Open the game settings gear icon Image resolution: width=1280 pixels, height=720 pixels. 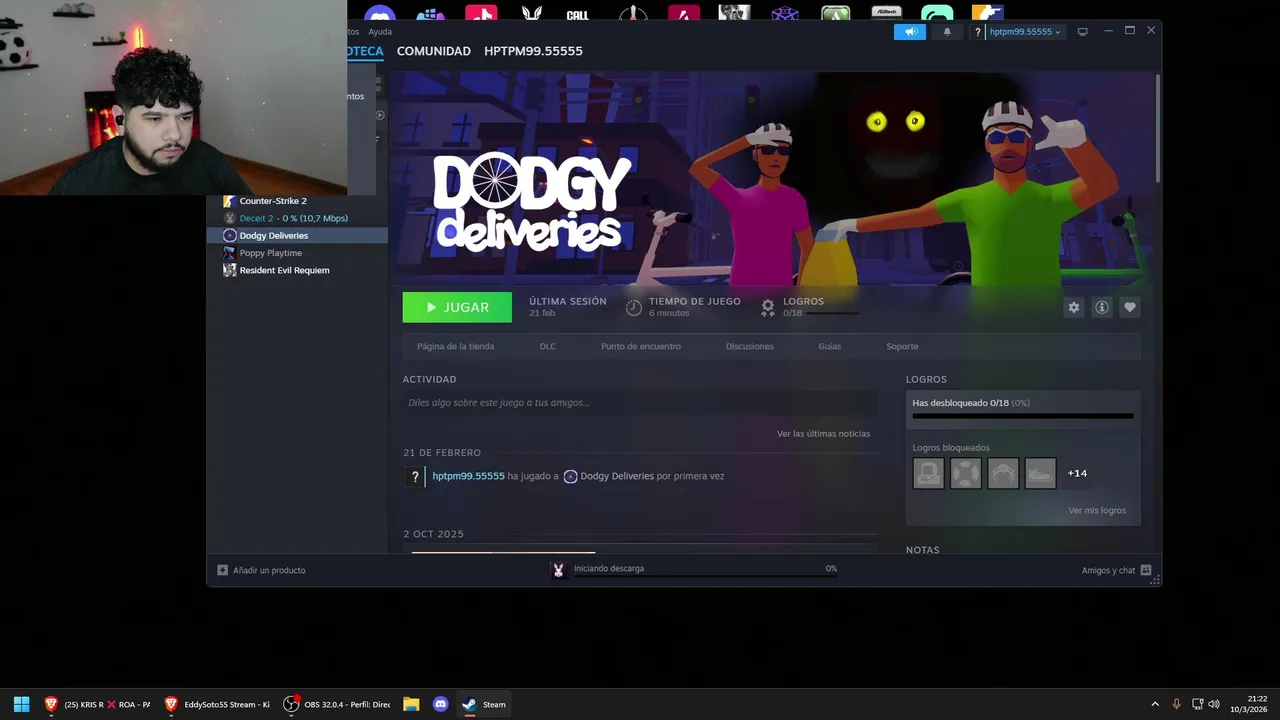click(x=1074, y=307)
